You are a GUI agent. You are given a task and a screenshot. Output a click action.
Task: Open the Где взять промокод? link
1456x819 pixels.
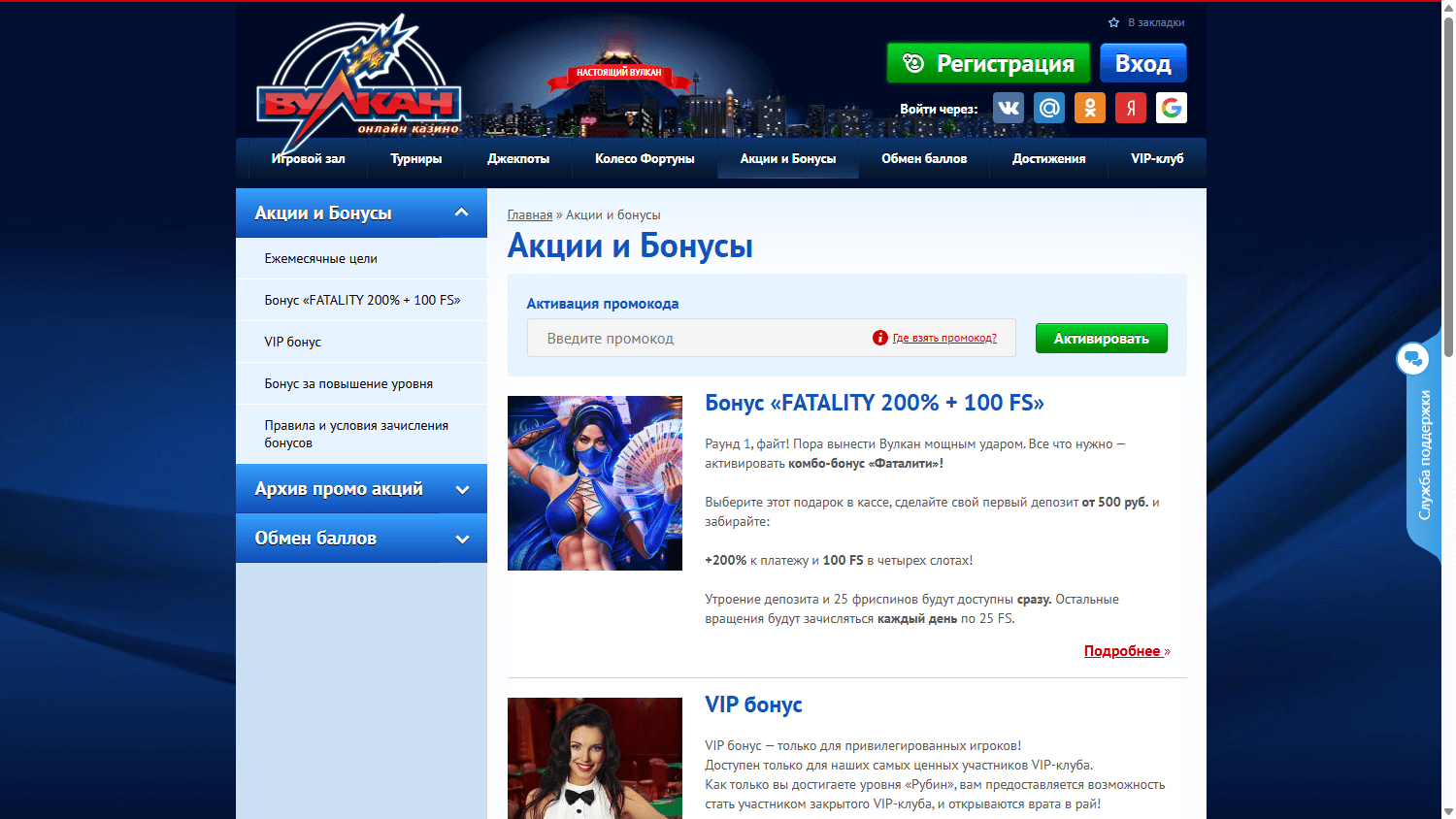943,338
